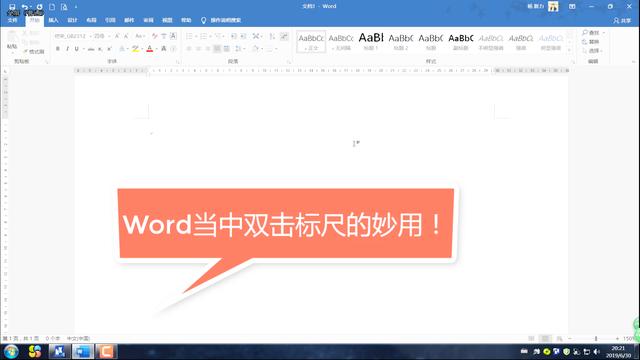The image size is (640, 360).
Task: Open Word from the Windows taskbar
Action: [82, 351]
